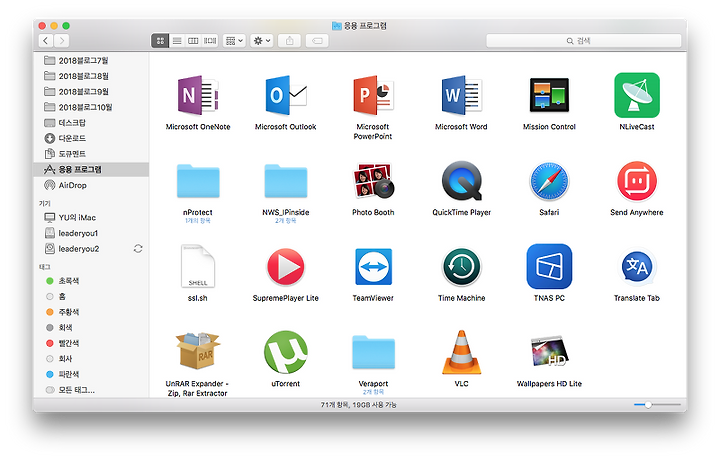720x460 pixels.
Task: Open 다운로드 in the sidebar
Action: pyautogui.click(x=91, y=138)
